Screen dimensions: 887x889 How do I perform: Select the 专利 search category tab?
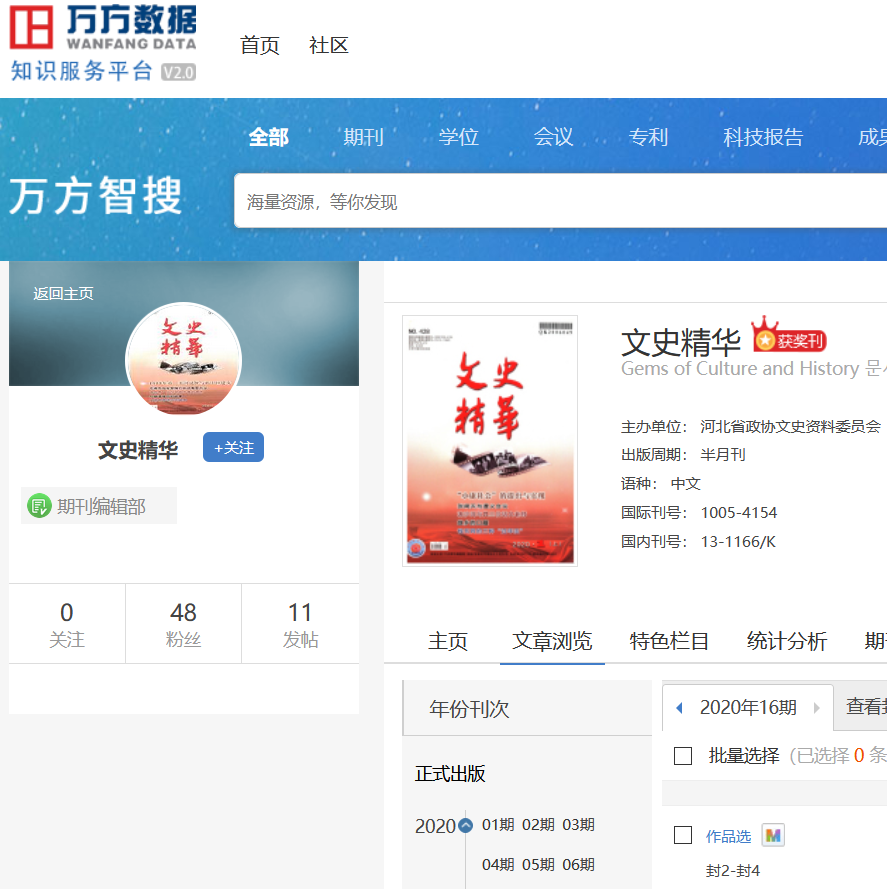click(648, 137)
